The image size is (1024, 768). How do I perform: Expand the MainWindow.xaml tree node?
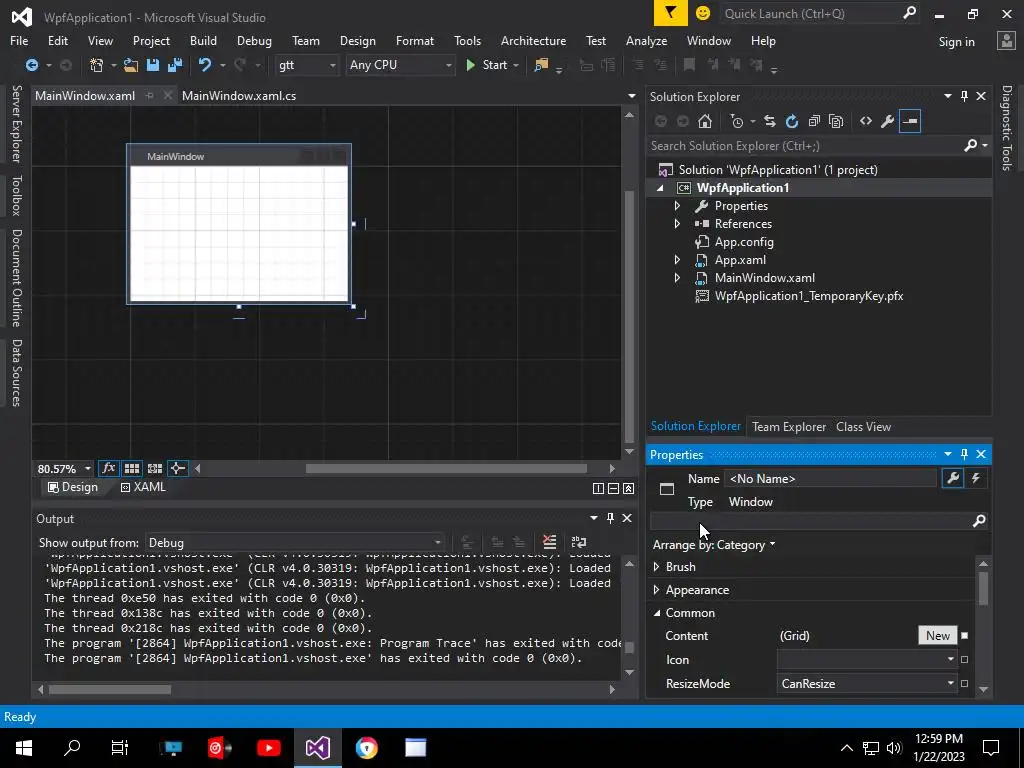677,278
